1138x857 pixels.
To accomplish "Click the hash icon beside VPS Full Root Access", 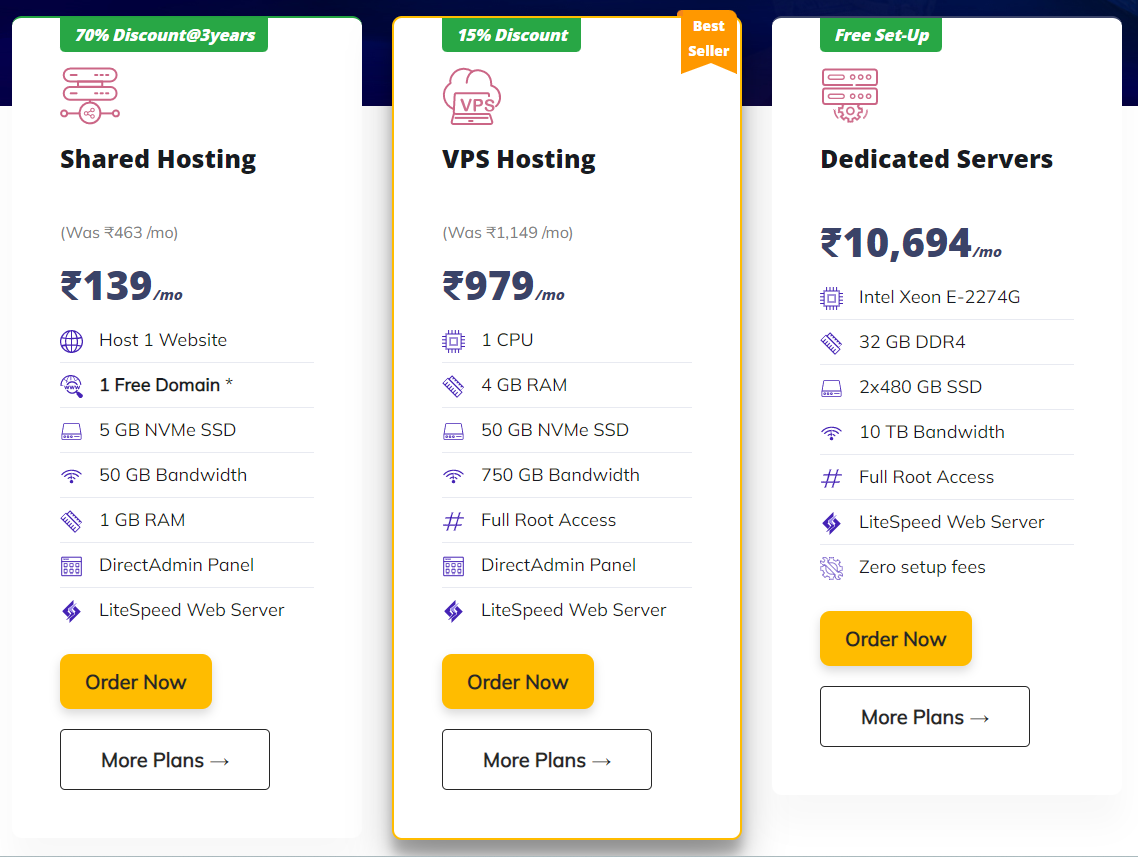I will click(x=454, y=521).
